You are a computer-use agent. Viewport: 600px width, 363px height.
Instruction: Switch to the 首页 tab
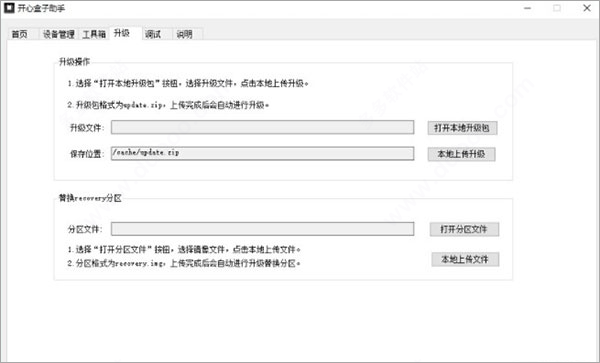(x=20, y=34)
